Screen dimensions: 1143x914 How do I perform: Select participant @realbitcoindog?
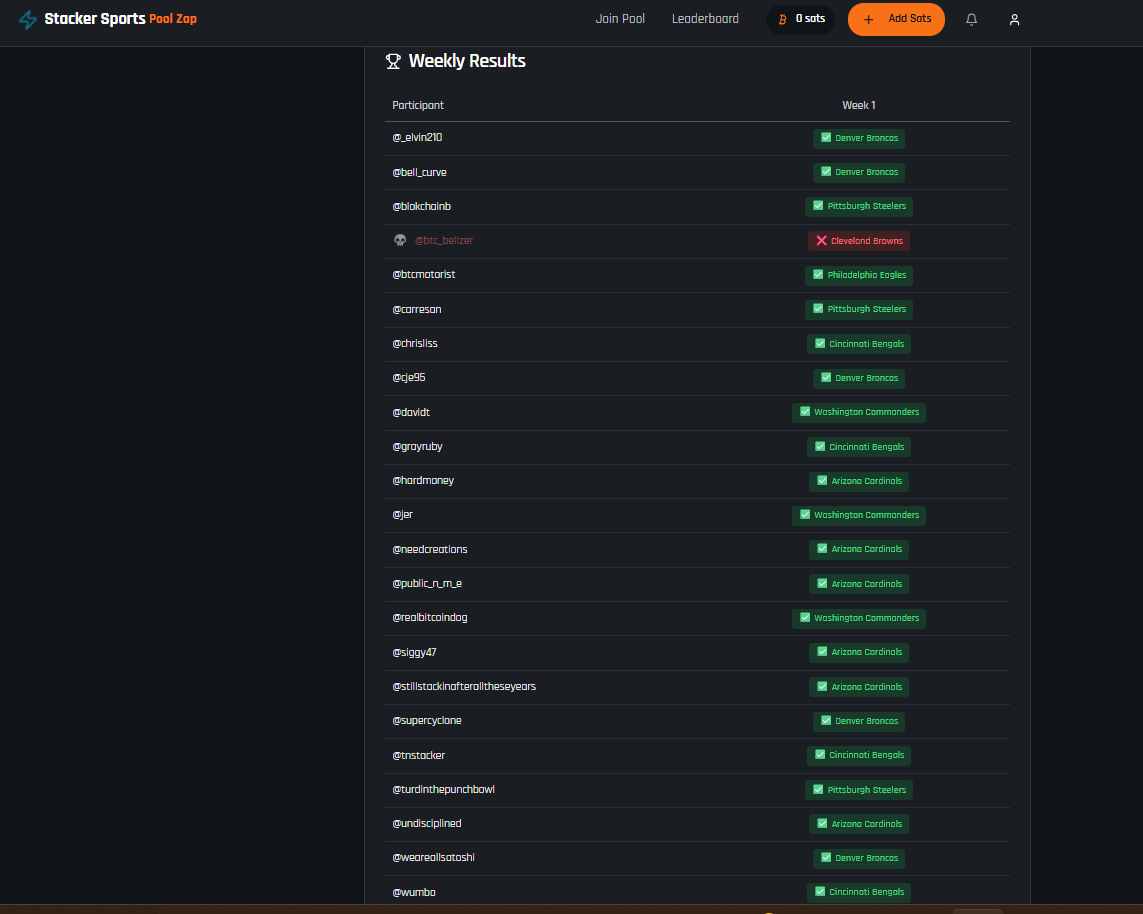(x=429, y=618)
